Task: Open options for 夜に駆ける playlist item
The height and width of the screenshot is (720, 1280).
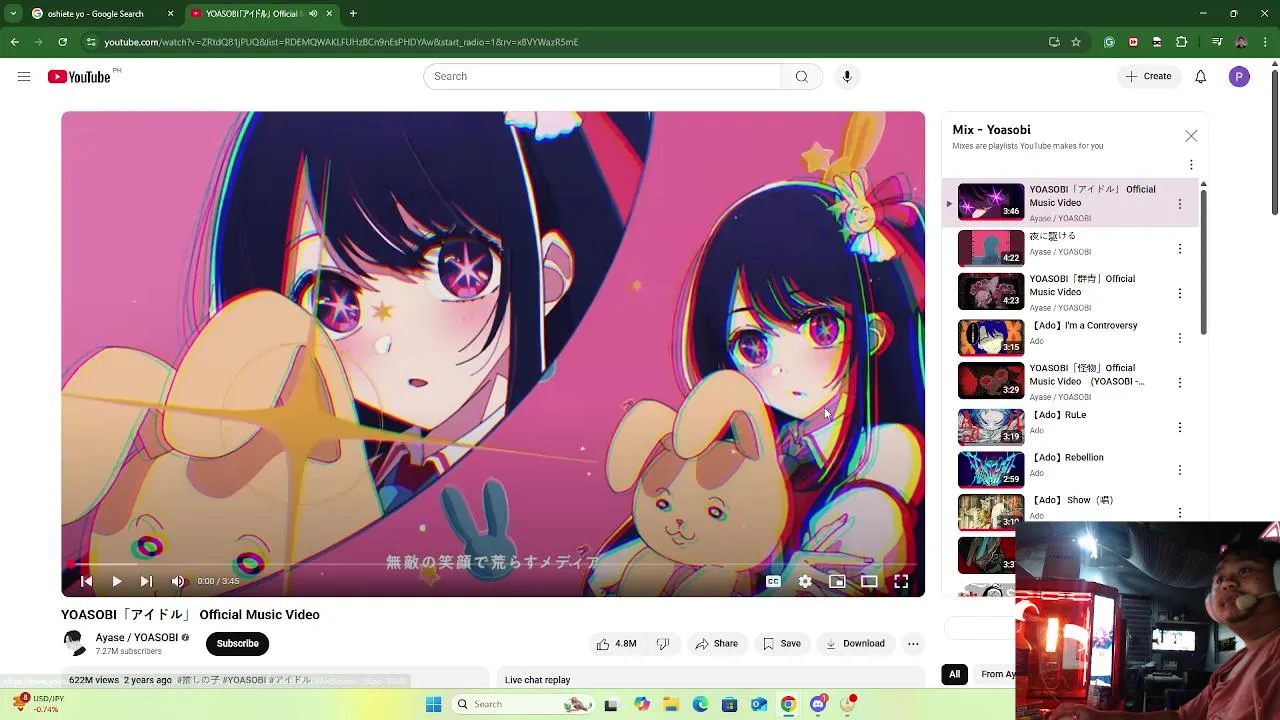Action: pyautogui.click(x=1180, y=249)
